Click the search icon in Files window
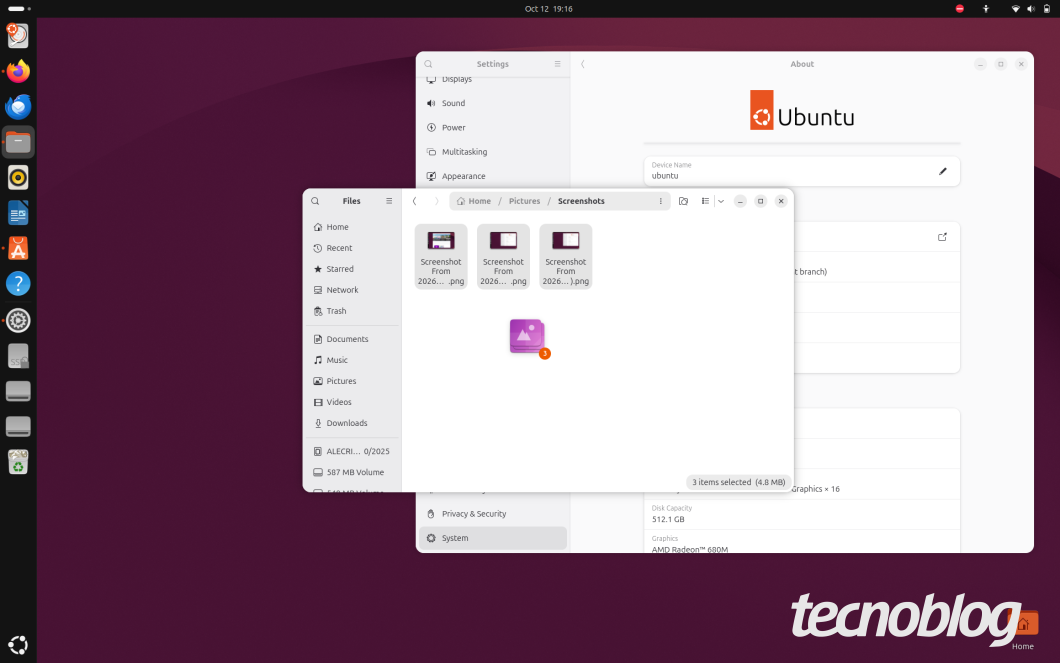The height and width of the screenshot is (663, 1060). (315, 201)
